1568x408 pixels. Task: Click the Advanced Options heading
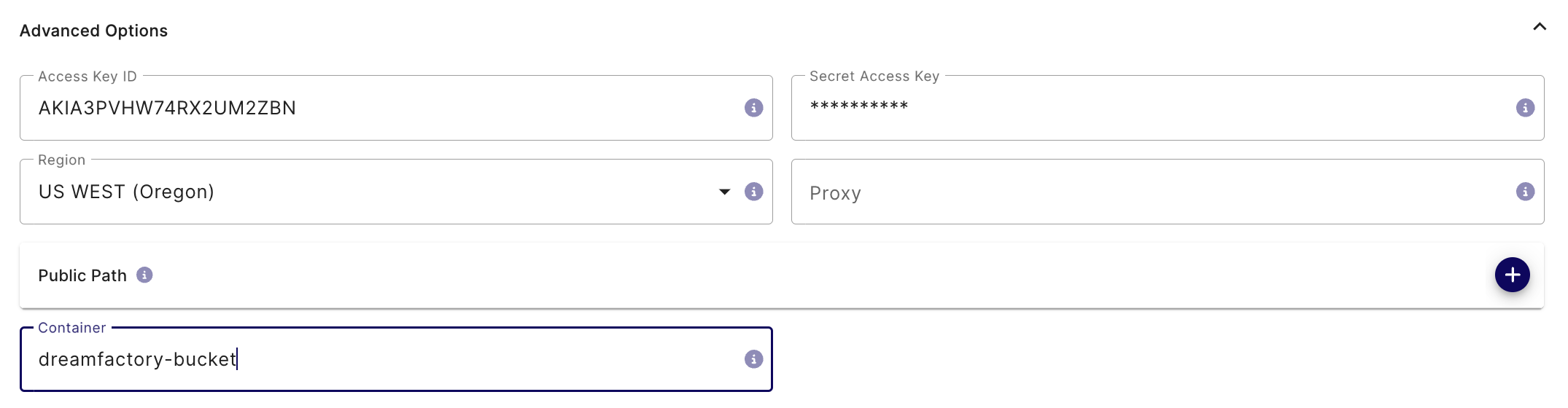(x=93, y=31)
